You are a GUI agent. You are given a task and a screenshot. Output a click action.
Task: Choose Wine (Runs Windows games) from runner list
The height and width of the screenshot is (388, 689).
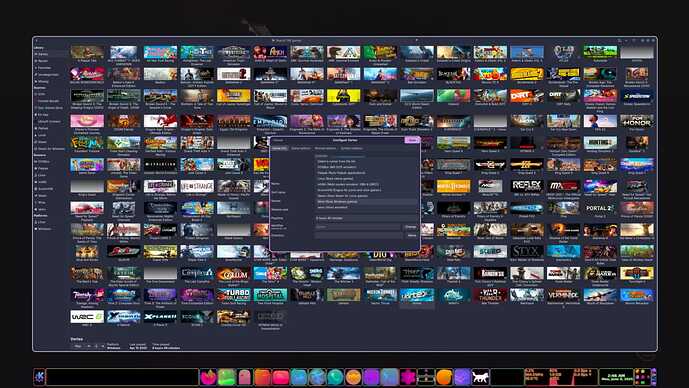tap(337, 202)
